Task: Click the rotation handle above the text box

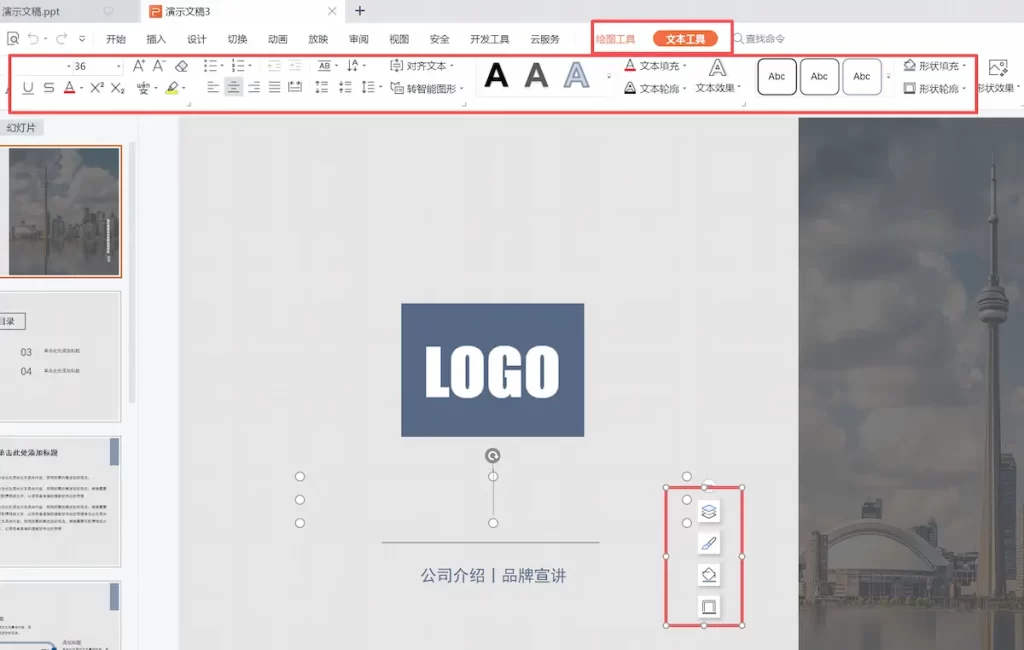Action: [492, 456]
